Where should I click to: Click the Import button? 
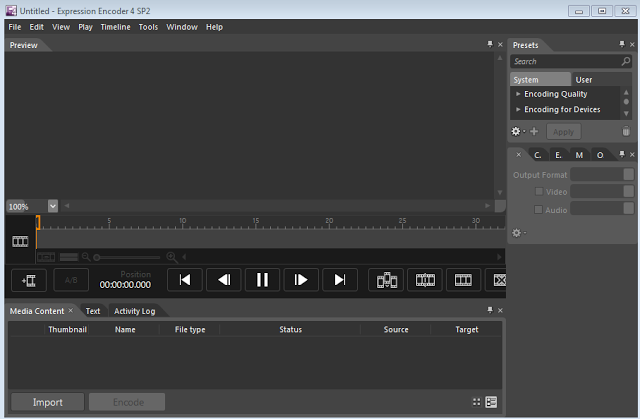(47, 402)
